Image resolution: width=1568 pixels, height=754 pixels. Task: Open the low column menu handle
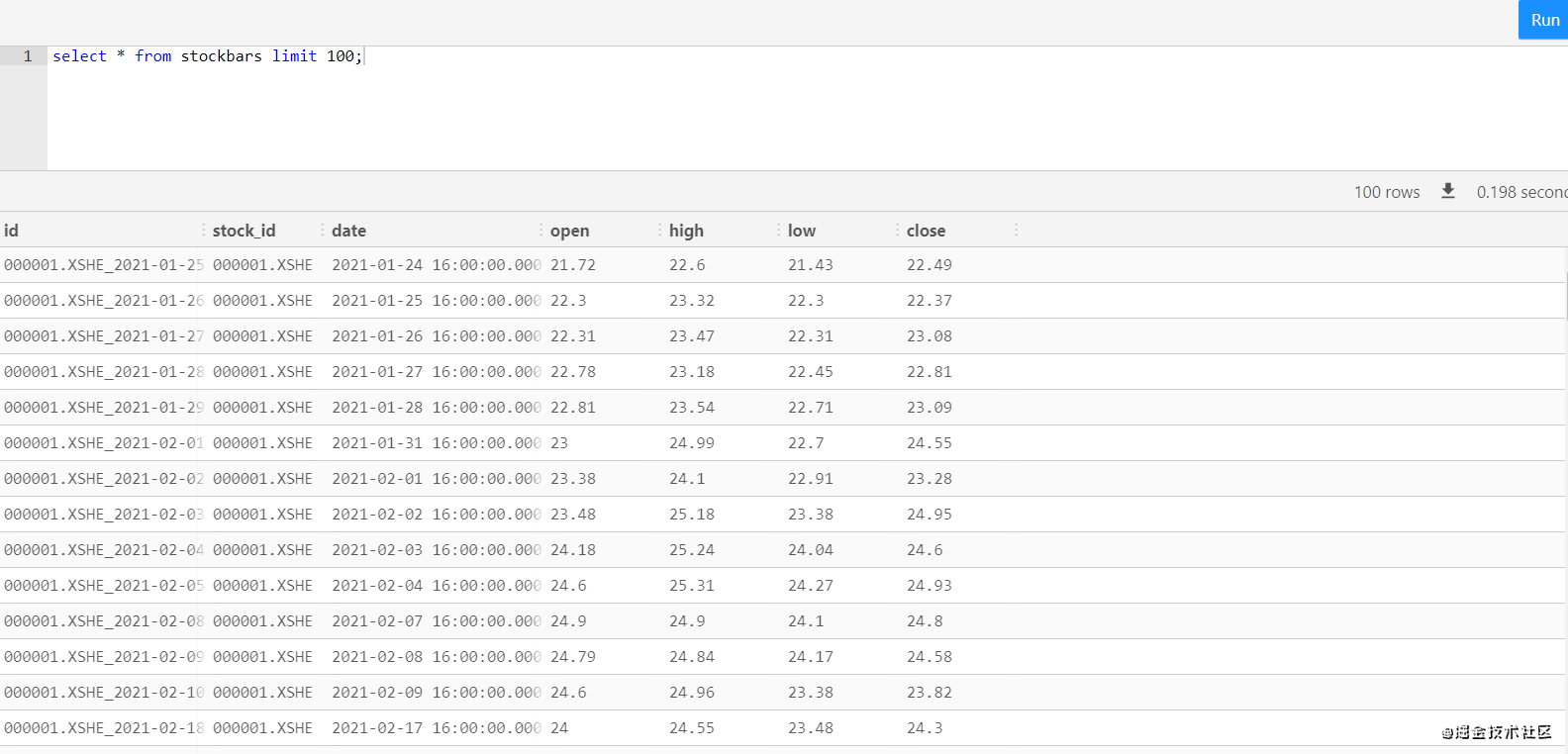coord(897,230)
